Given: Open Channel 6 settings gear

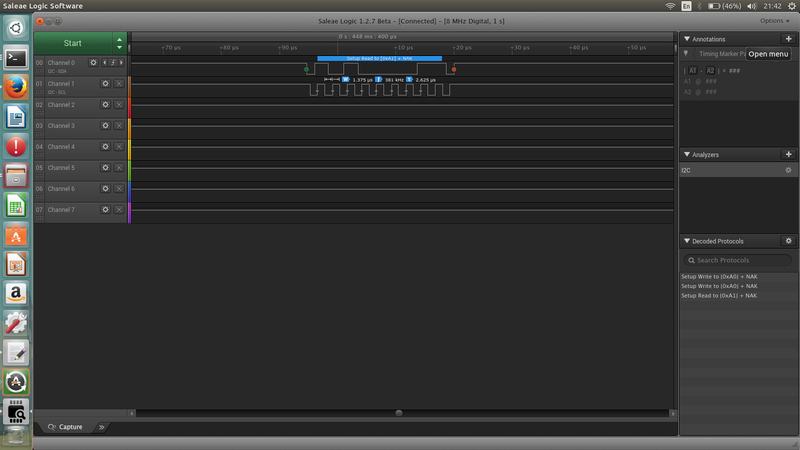Looking at the screenshot, I should click(x=105, y=189).
